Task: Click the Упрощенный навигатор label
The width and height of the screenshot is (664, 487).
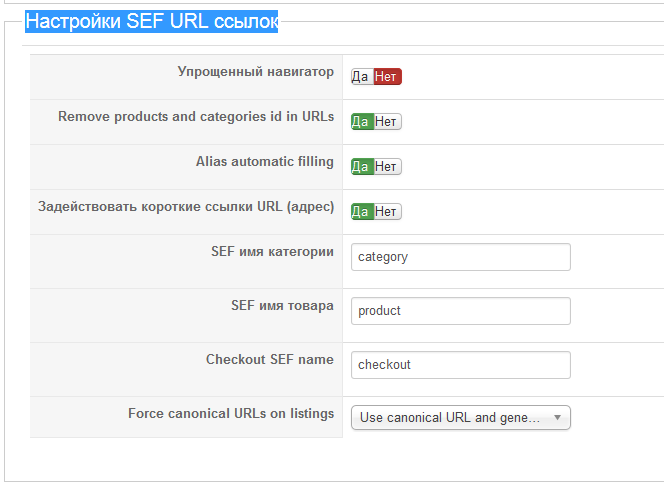Action: pyautogui.click(x=255, y=72)
